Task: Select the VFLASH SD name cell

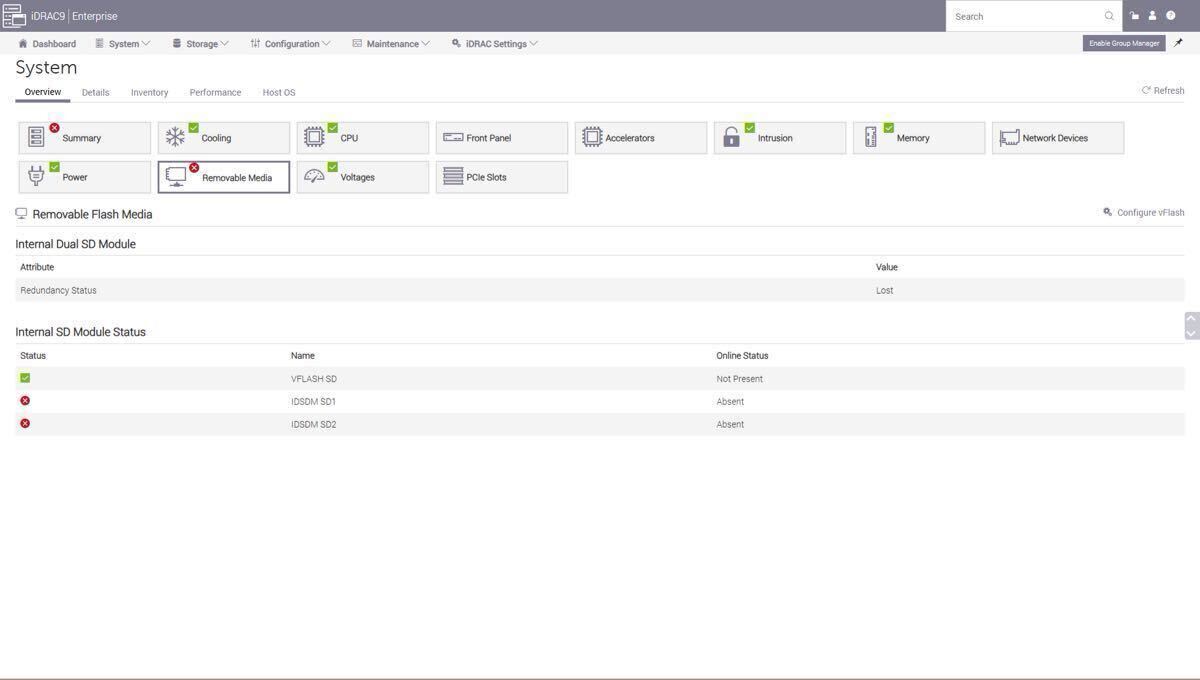Action: (x=314, y=379)
